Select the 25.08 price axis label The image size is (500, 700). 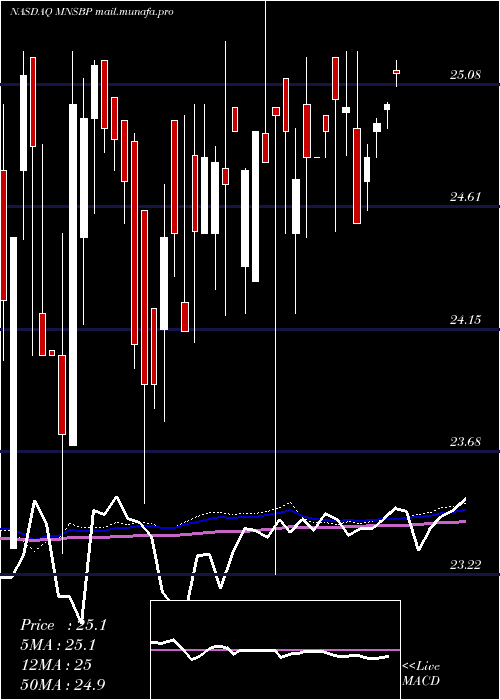pos(465,75)
